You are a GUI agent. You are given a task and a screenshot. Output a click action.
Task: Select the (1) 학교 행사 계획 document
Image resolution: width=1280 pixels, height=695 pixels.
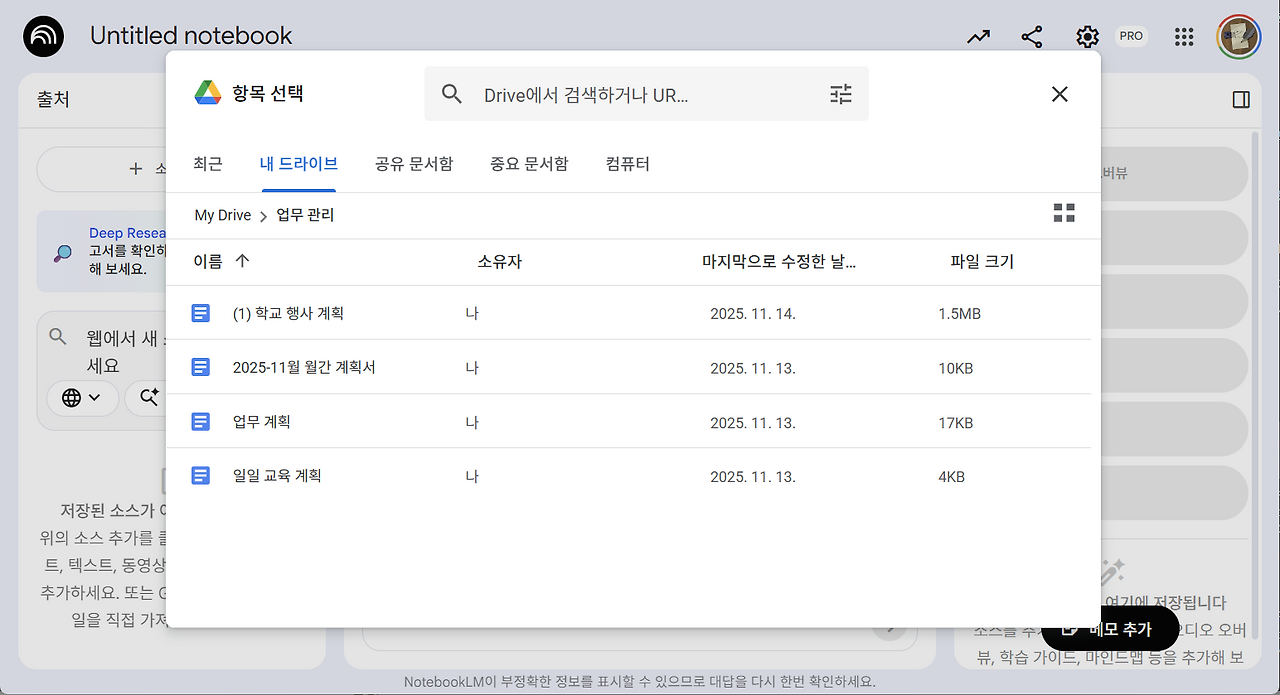coord(628,313)
